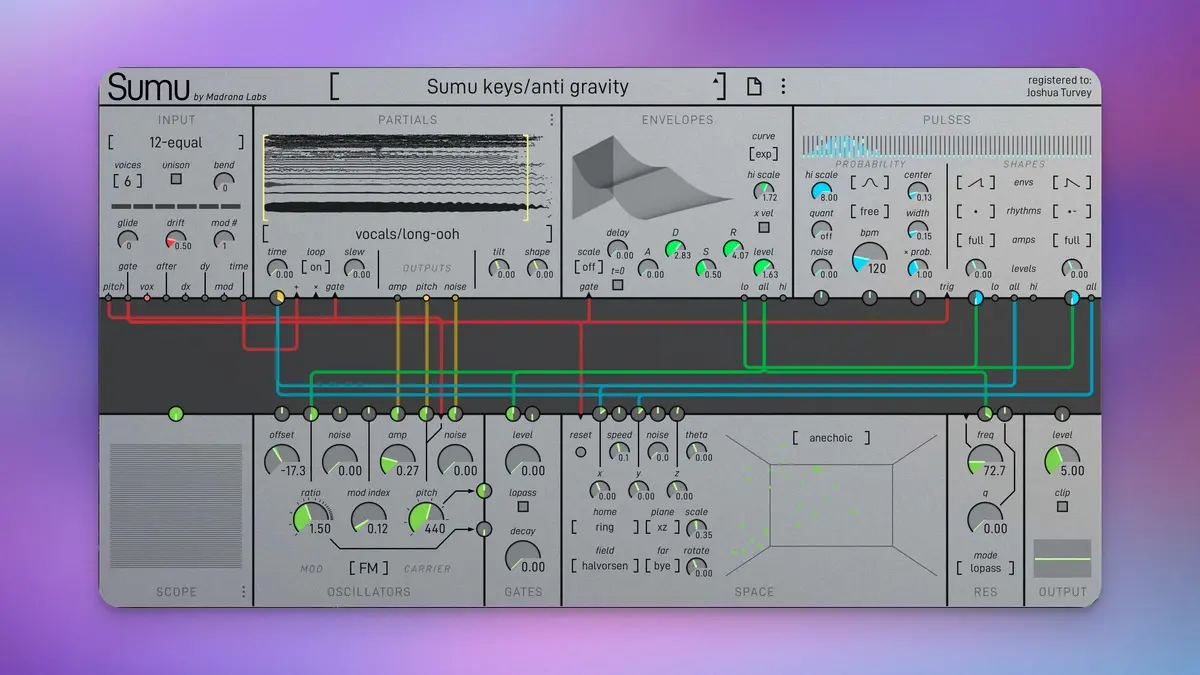Screen dimensions: 1200x675
Task: Open the Scope panel three-dot options
Action: pyautogui.click(x=243, y=592)
